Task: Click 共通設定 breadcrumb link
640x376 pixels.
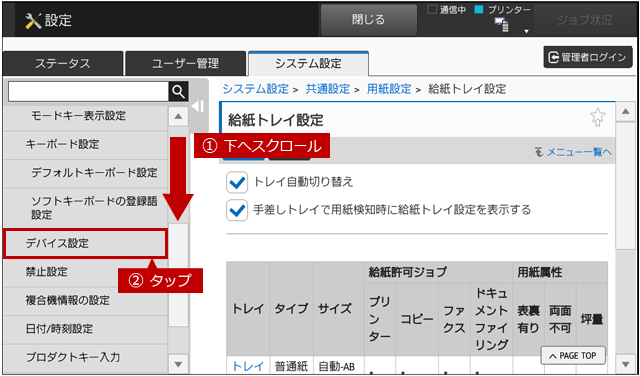Action: pyautogui.click(x=328, y=89)
